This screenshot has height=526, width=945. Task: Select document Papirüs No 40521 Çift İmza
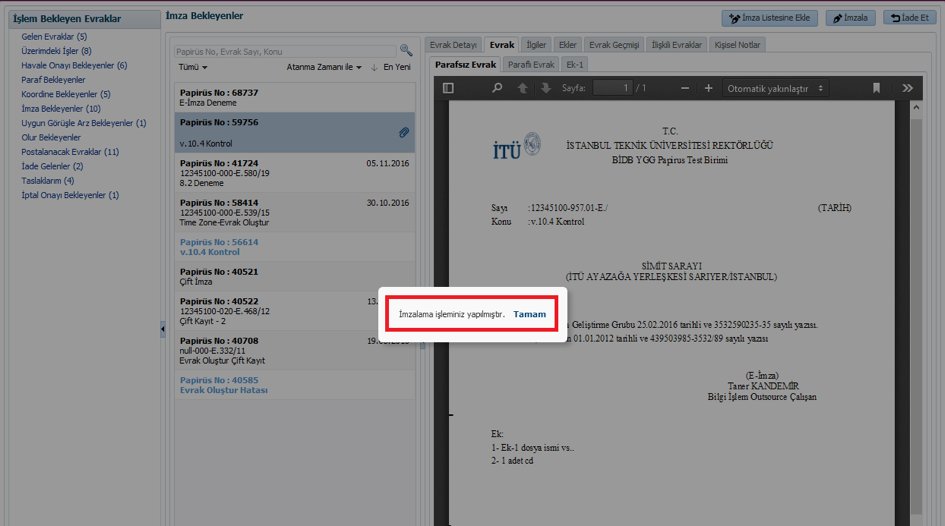[x=295, y=277]
